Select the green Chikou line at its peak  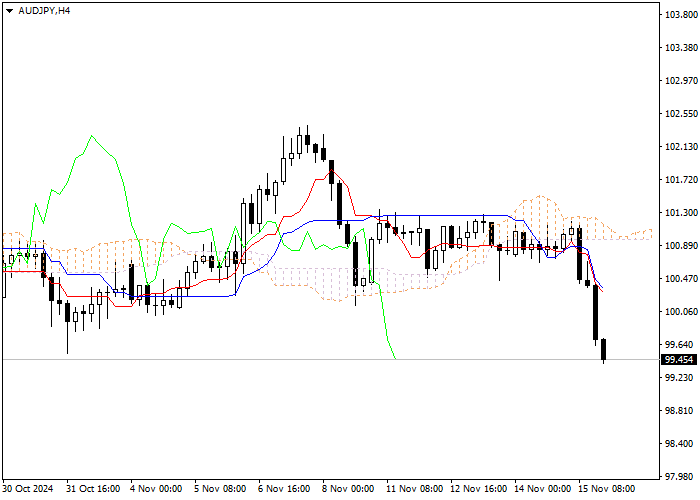pos(92,136)
